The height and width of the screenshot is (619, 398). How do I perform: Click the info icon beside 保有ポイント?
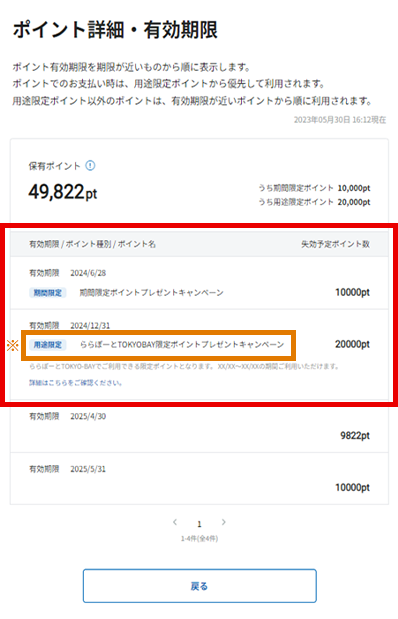(90, 166)
